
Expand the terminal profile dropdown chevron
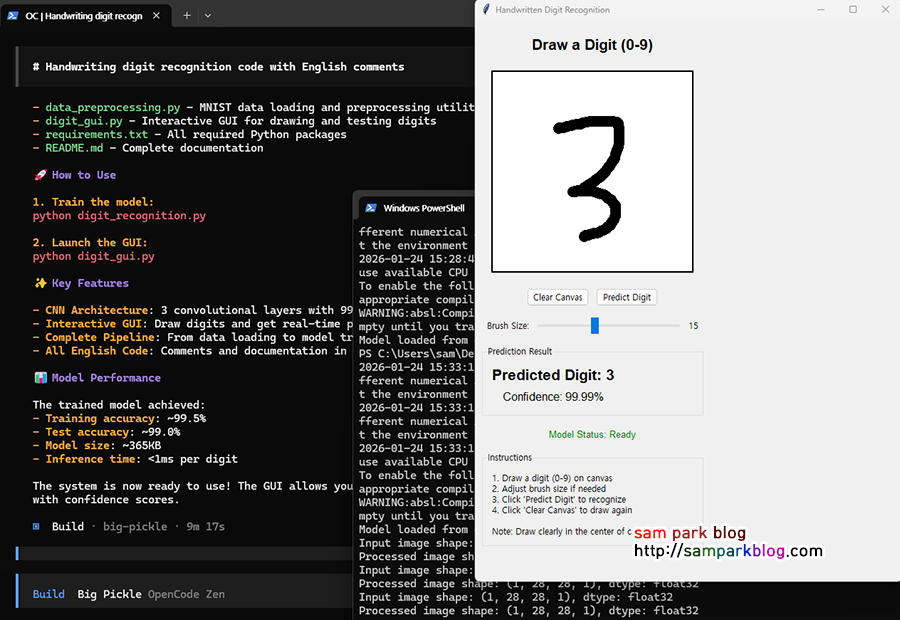point(208,16)
